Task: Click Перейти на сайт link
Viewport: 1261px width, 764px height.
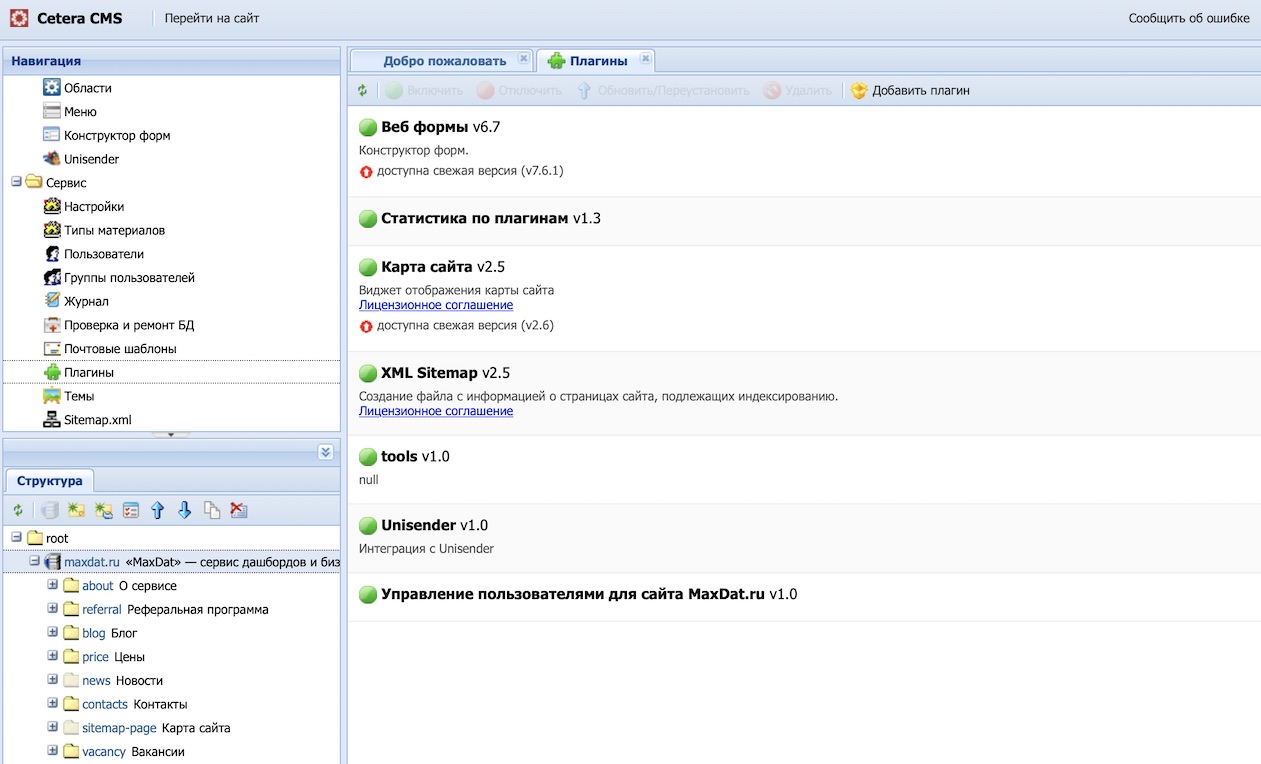Action: tap(212, 18)
